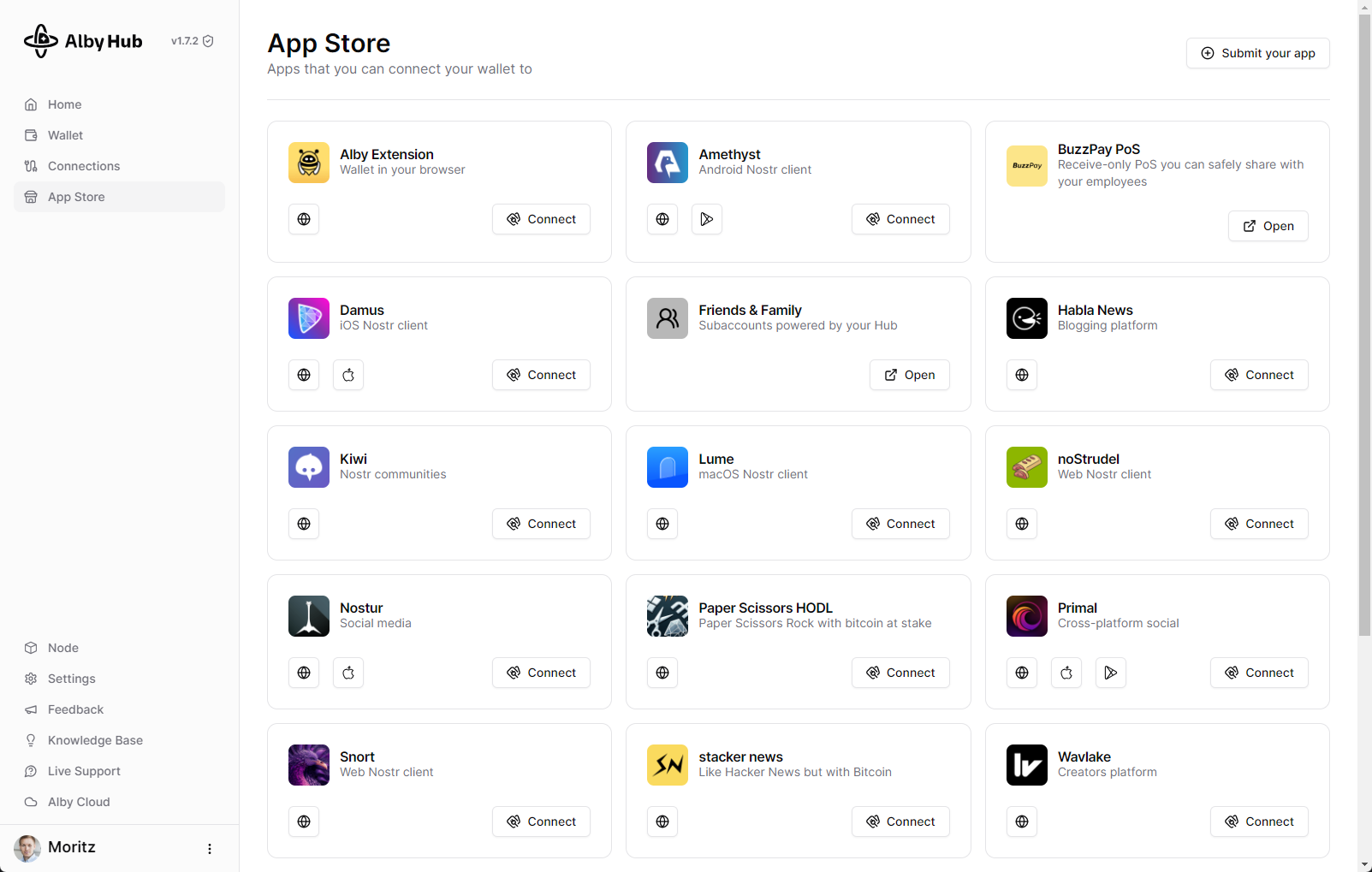Open the Friends & Family app
This screenshot has height=872, width=1372.
click(x=909, y=375)
